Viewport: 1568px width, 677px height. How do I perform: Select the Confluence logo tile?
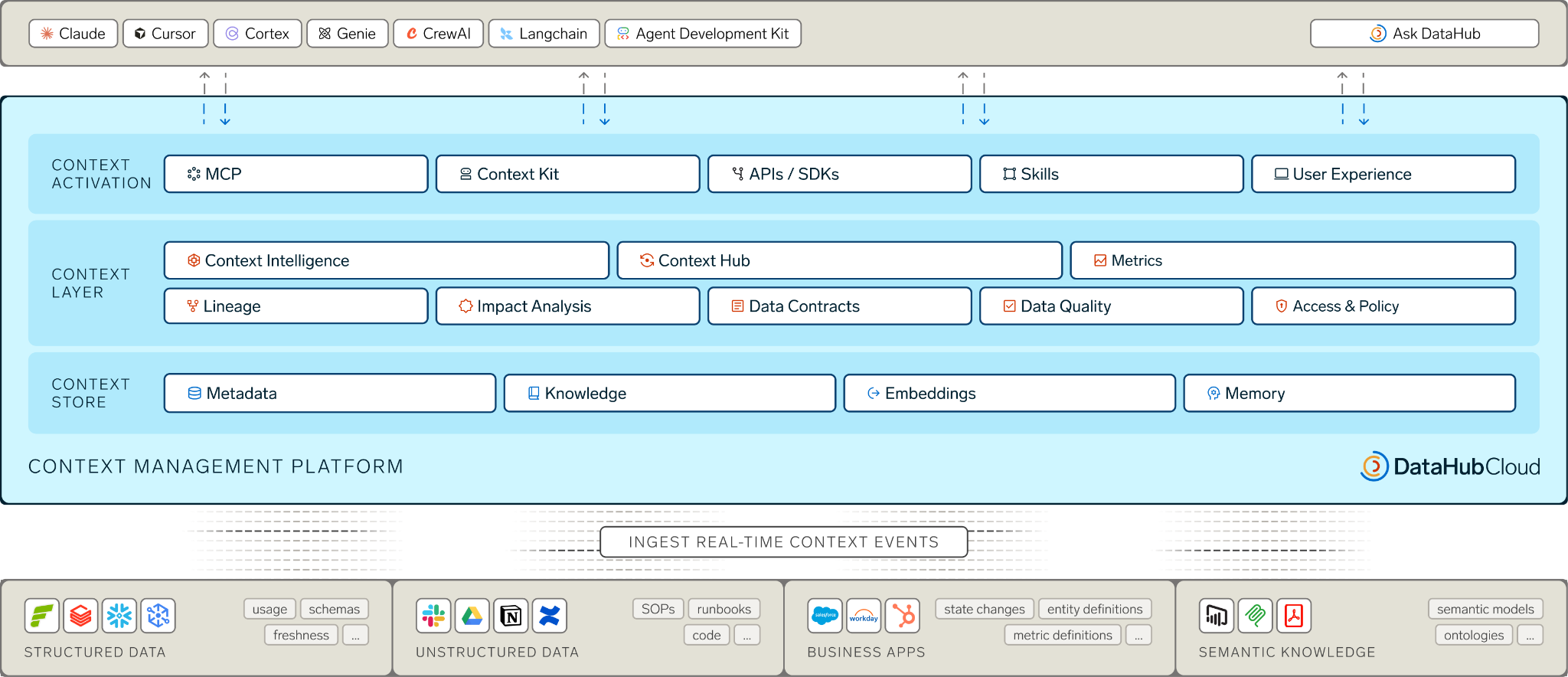(550, 616)
